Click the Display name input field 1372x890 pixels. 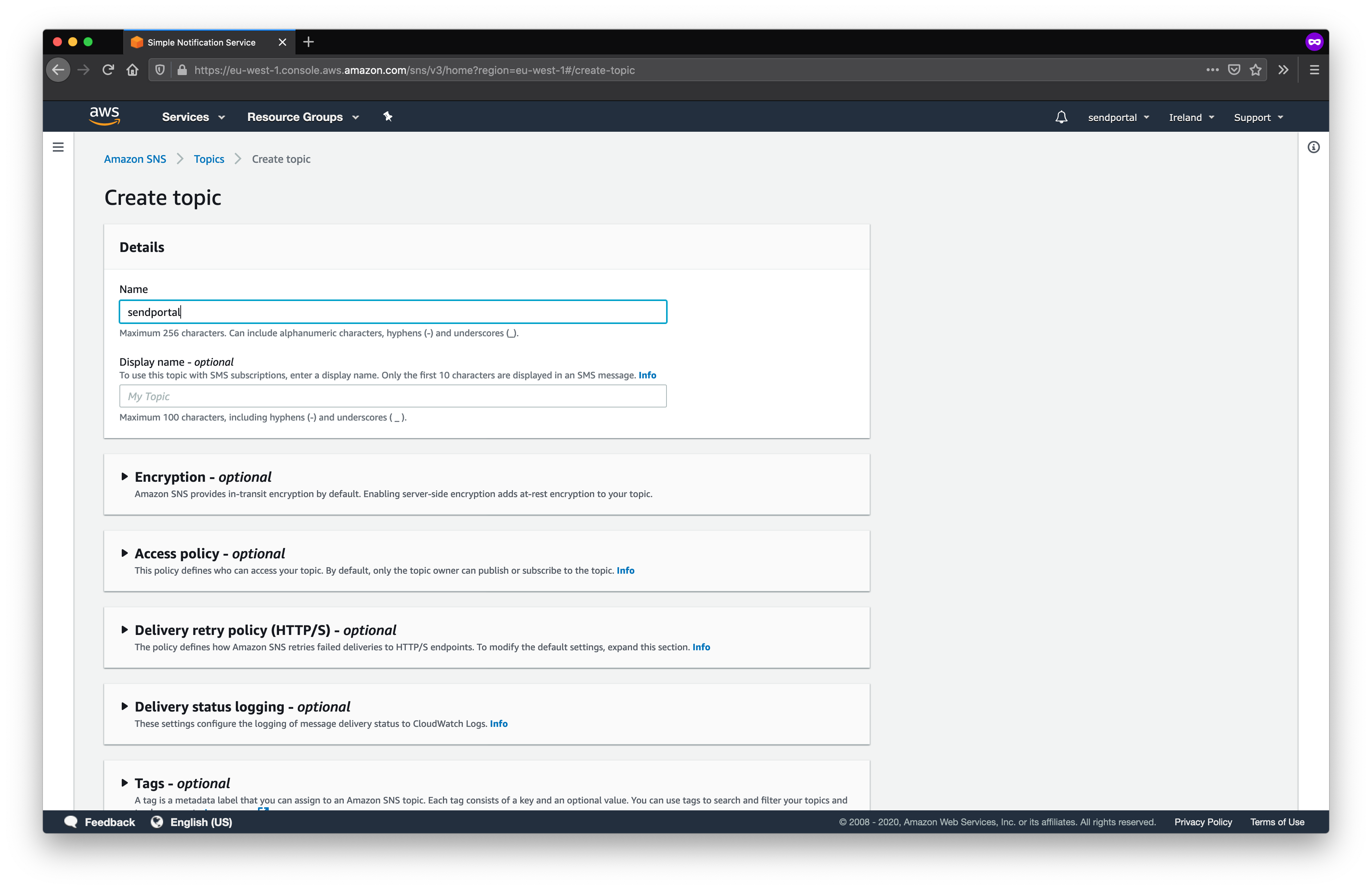coord(393,396)
